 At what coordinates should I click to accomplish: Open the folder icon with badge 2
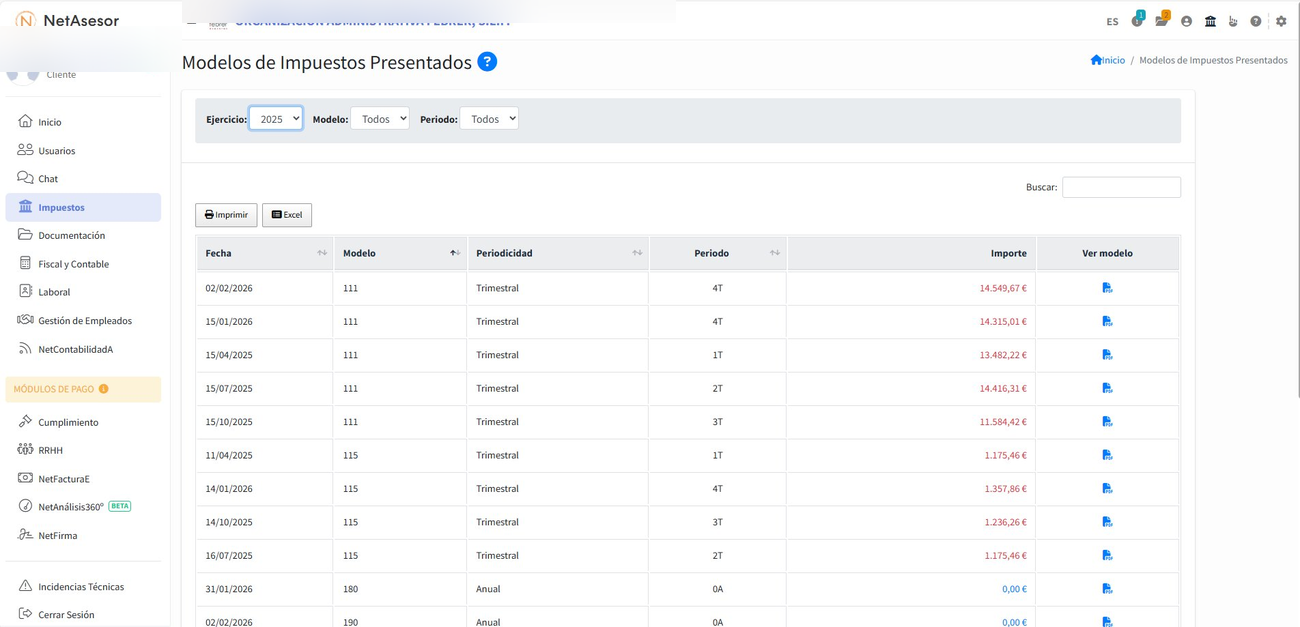tap(1161, 20)
